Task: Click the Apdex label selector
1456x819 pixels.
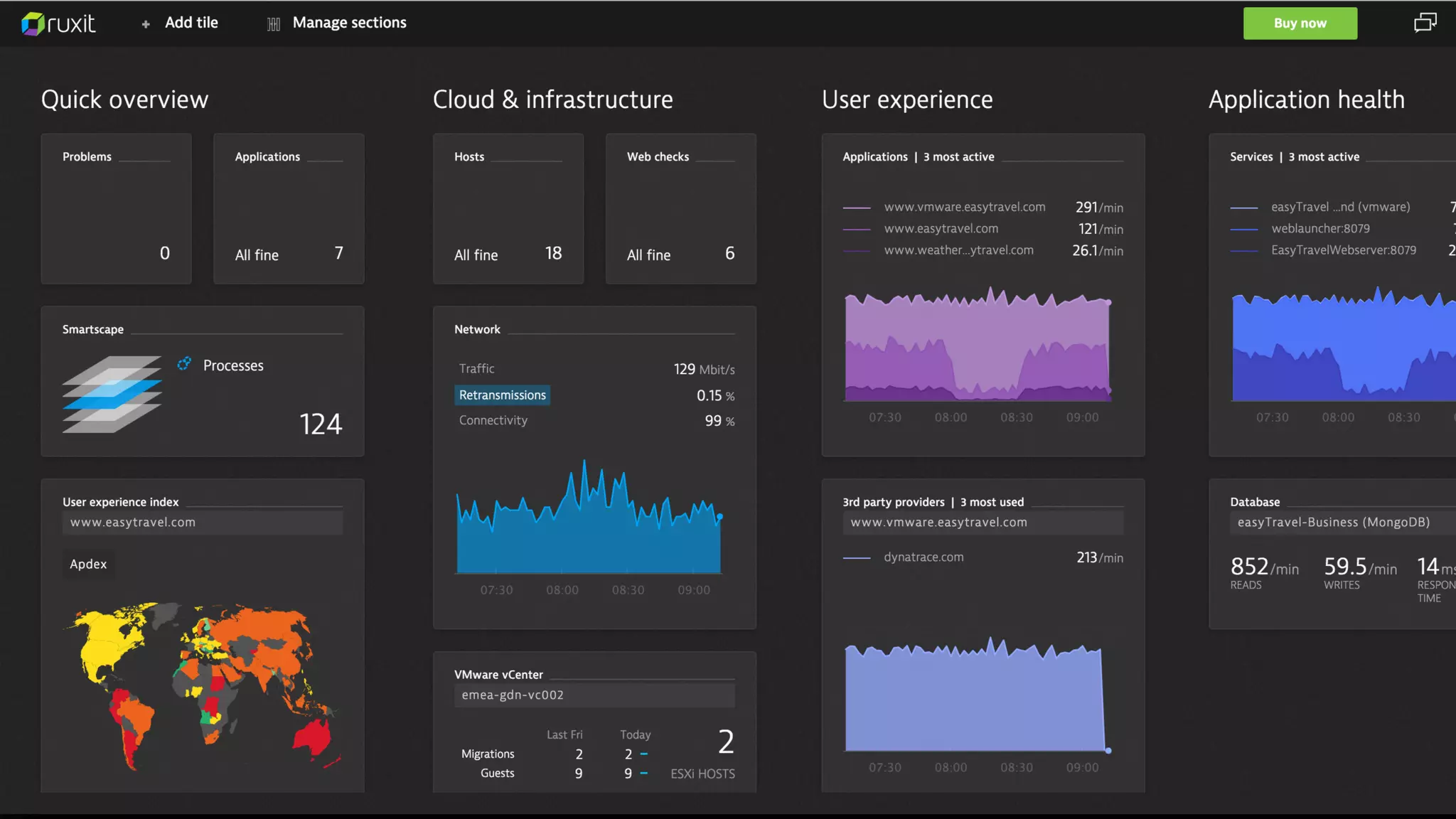Action: coord(88,564)
